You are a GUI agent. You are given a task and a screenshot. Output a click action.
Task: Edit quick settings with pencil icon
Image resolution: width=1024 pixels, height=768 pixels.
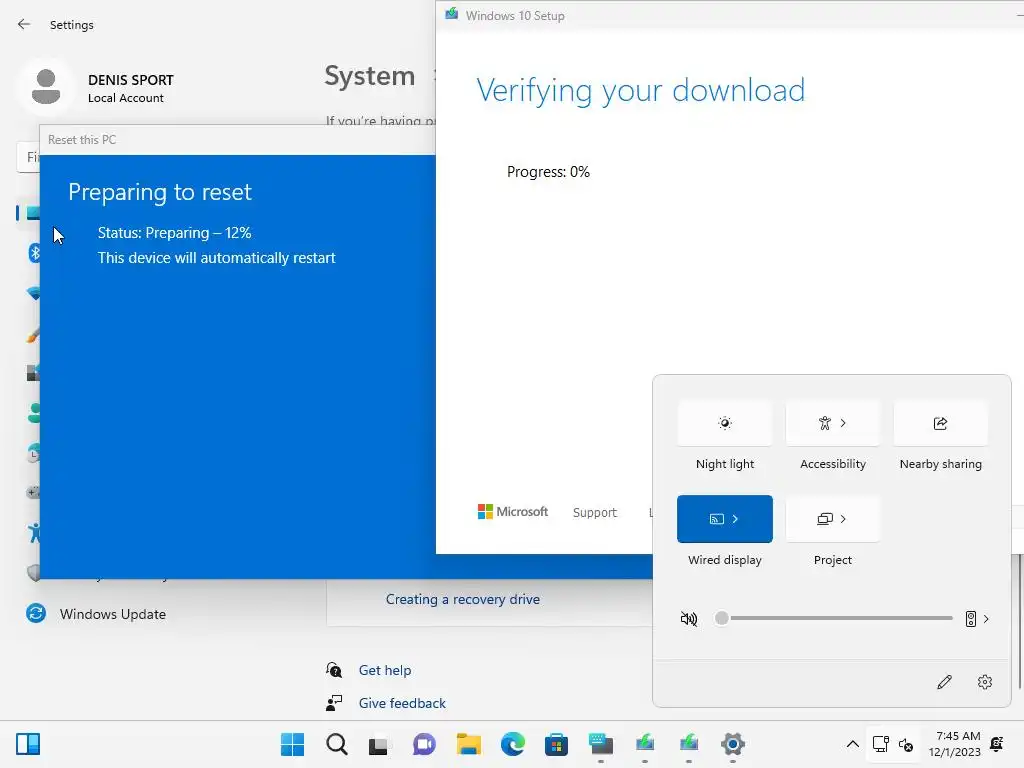coord(944,682)
